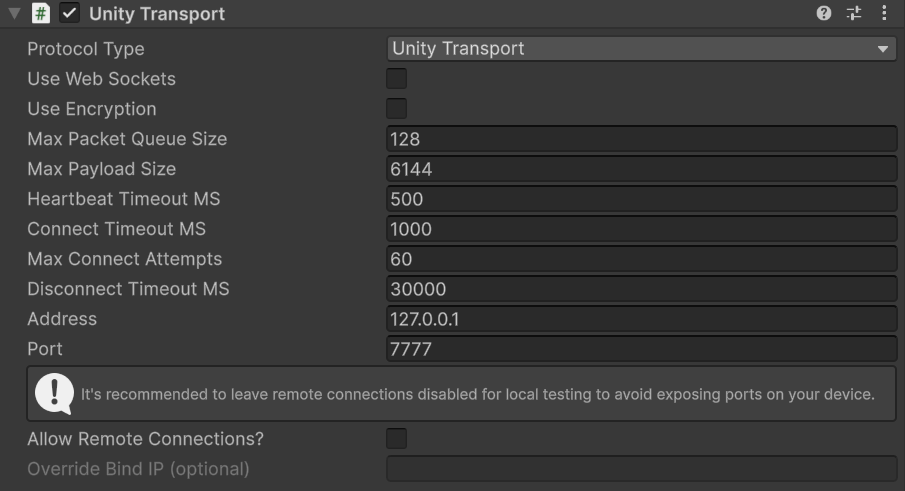The image size is (905, 491).
Task: Click the Connect Timeout MS field
Action: click(641, 229)
